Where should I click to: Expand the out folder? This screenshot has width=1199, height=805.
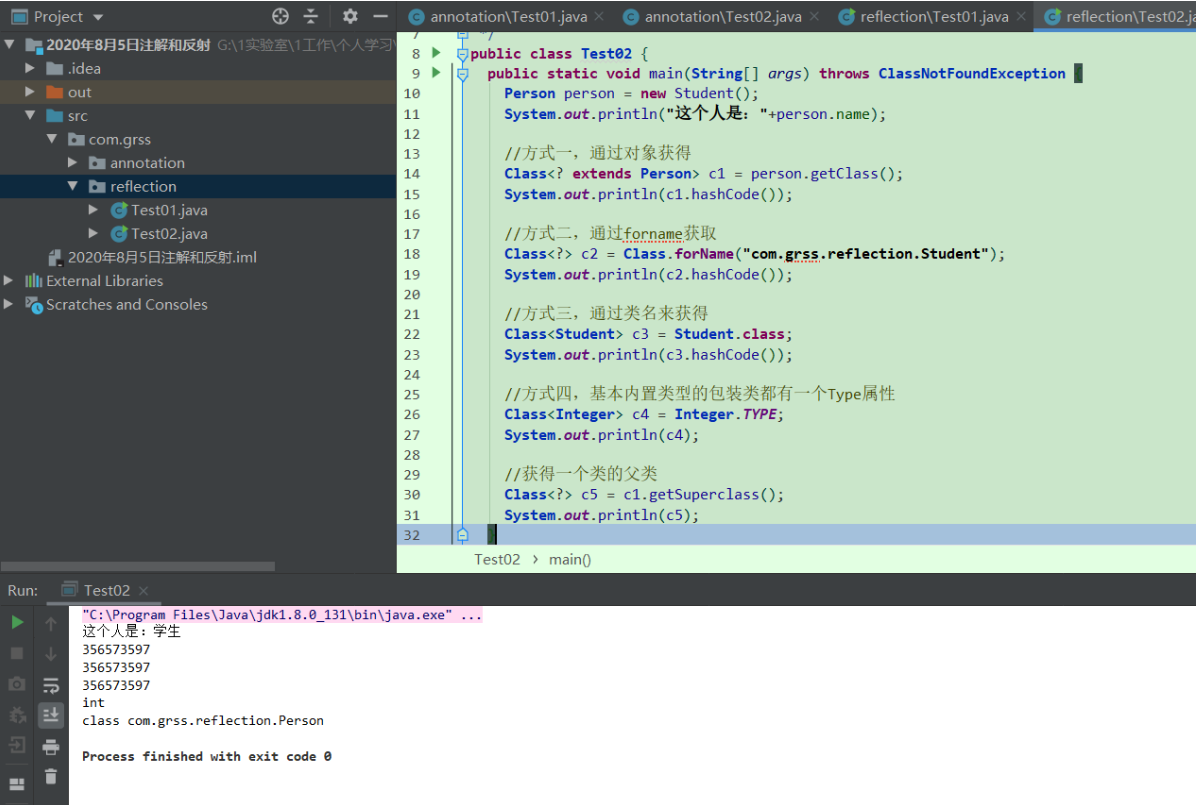pyautogui.click(x=30, y=92)
